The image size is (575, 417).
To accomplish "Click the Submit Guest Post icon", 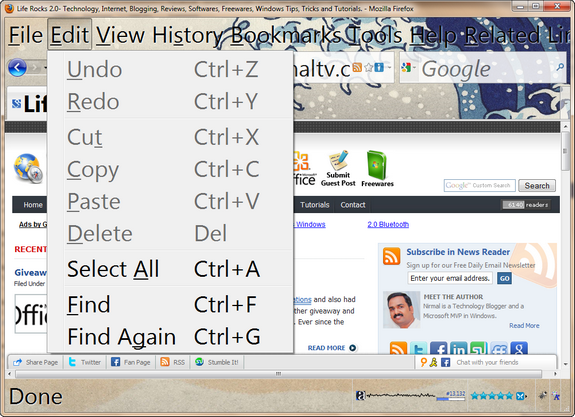I will point(338,168).
